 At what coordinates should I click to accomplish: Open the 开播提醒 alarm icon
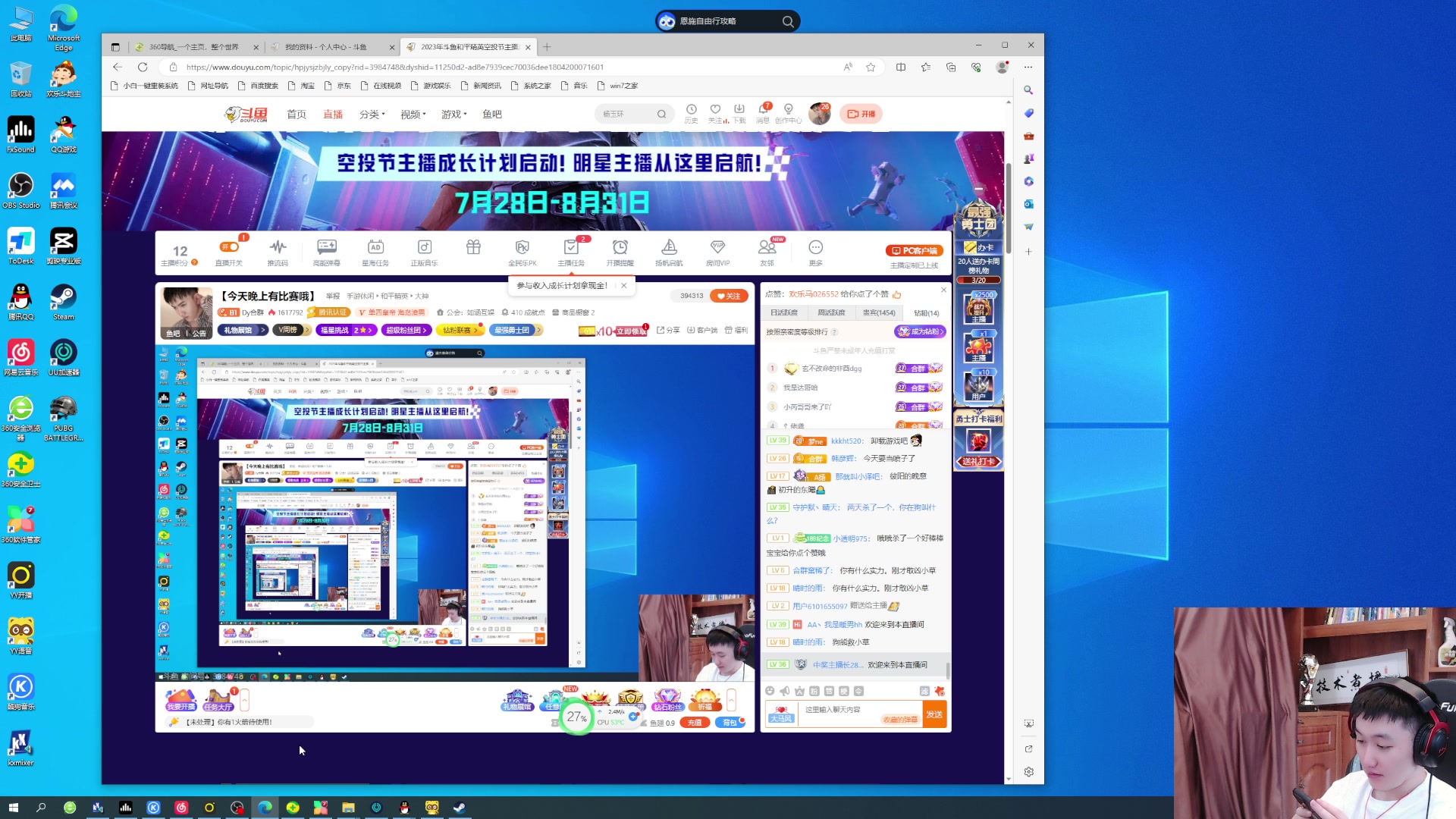[620, 253]
